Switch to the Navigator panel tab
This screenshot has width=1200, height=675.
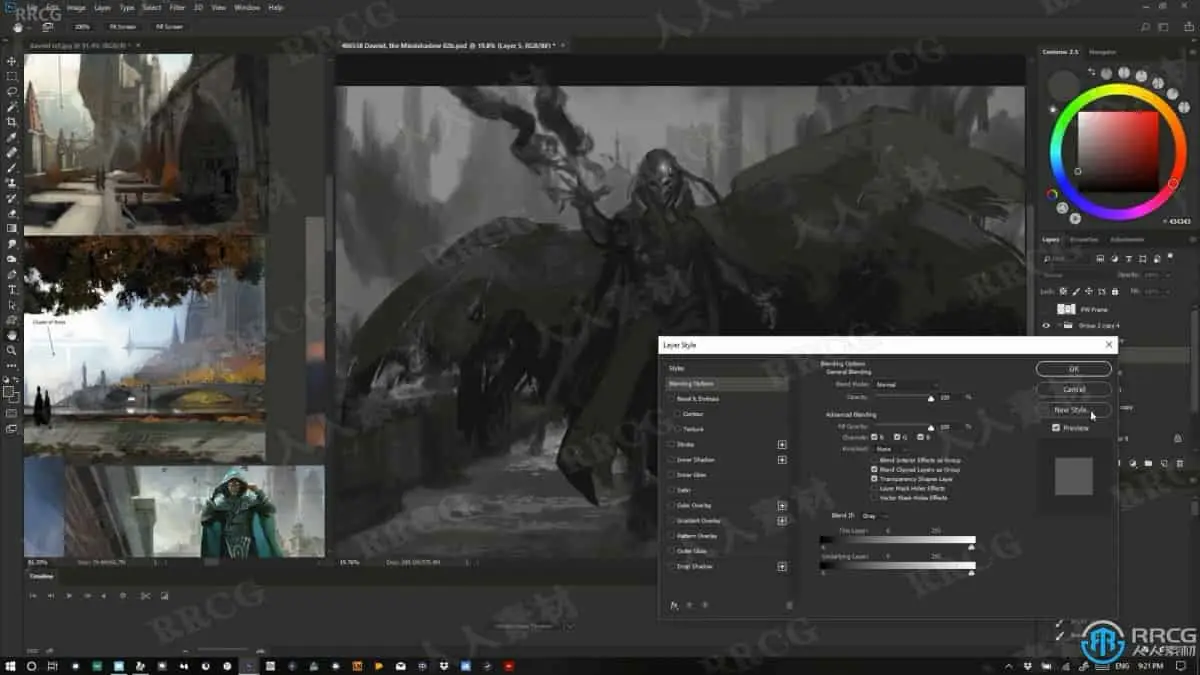point(1103,51)
